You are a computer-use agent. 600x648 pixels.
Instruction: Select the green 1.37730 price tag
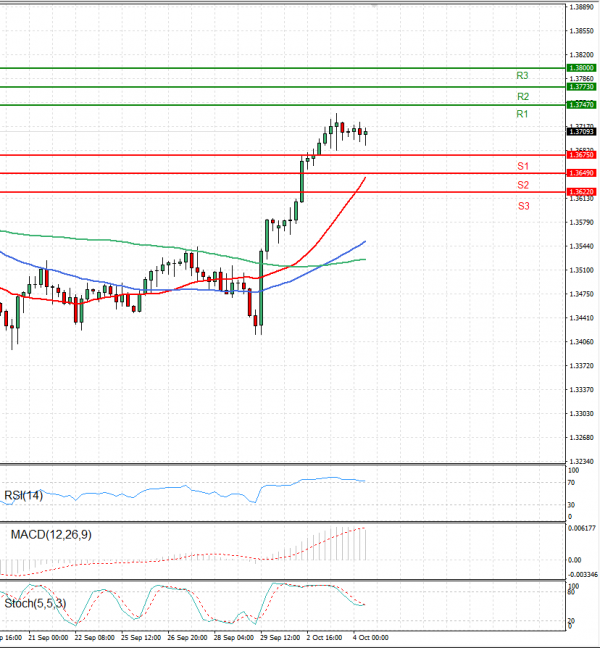pos(581,87)
